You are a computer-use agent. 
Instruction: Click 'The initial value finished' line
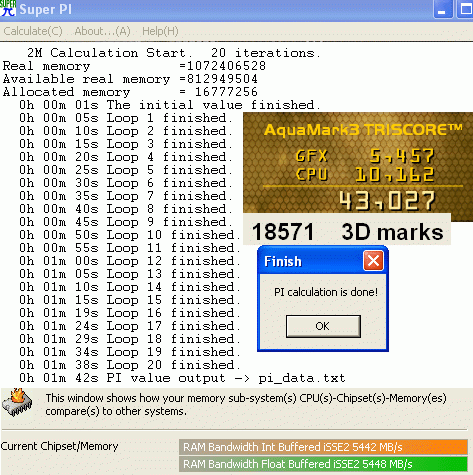click(x=169, y=105)
